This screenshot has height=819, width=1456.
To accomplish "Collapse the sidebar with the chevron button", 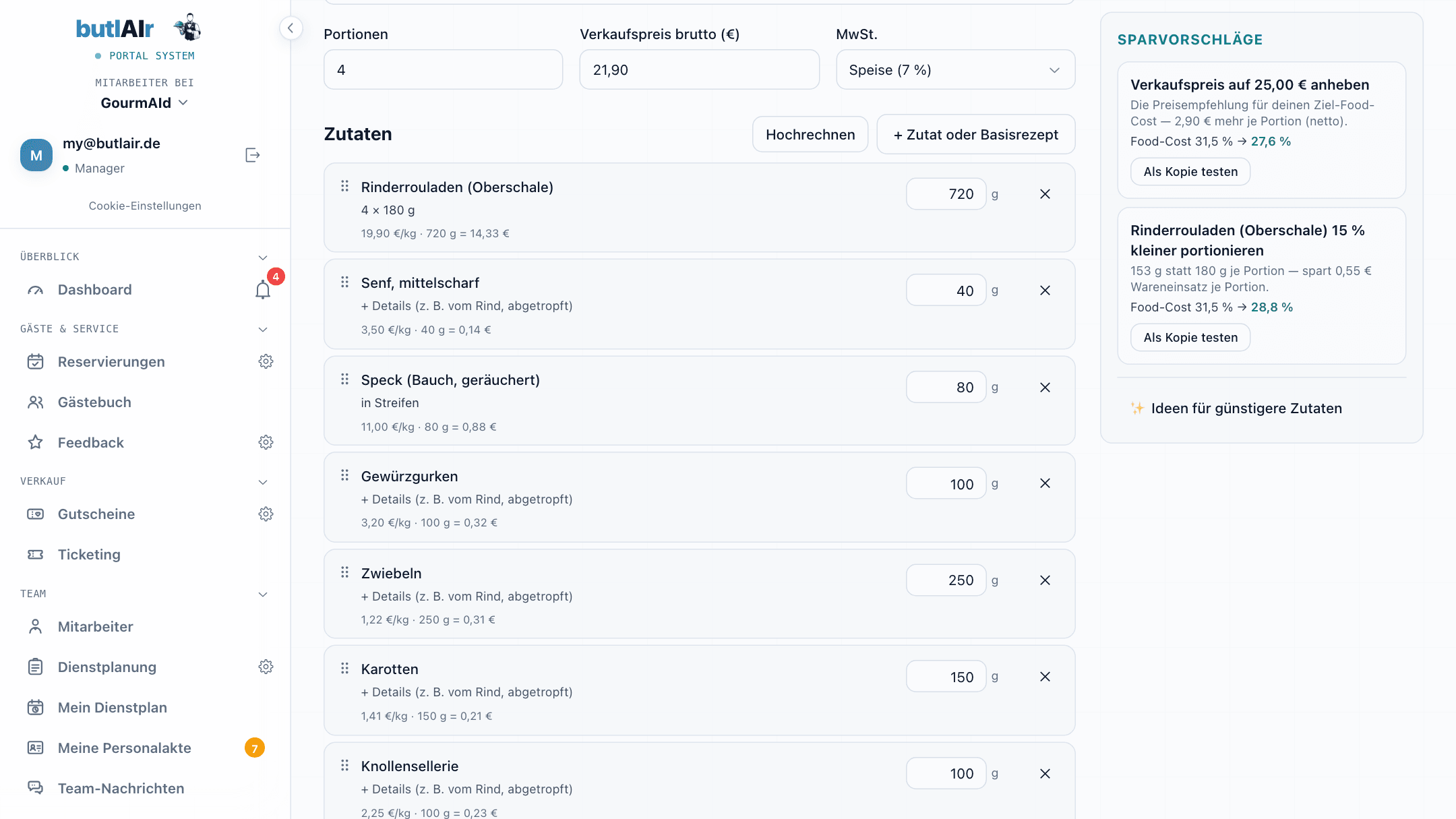I will tap(291, 28).
